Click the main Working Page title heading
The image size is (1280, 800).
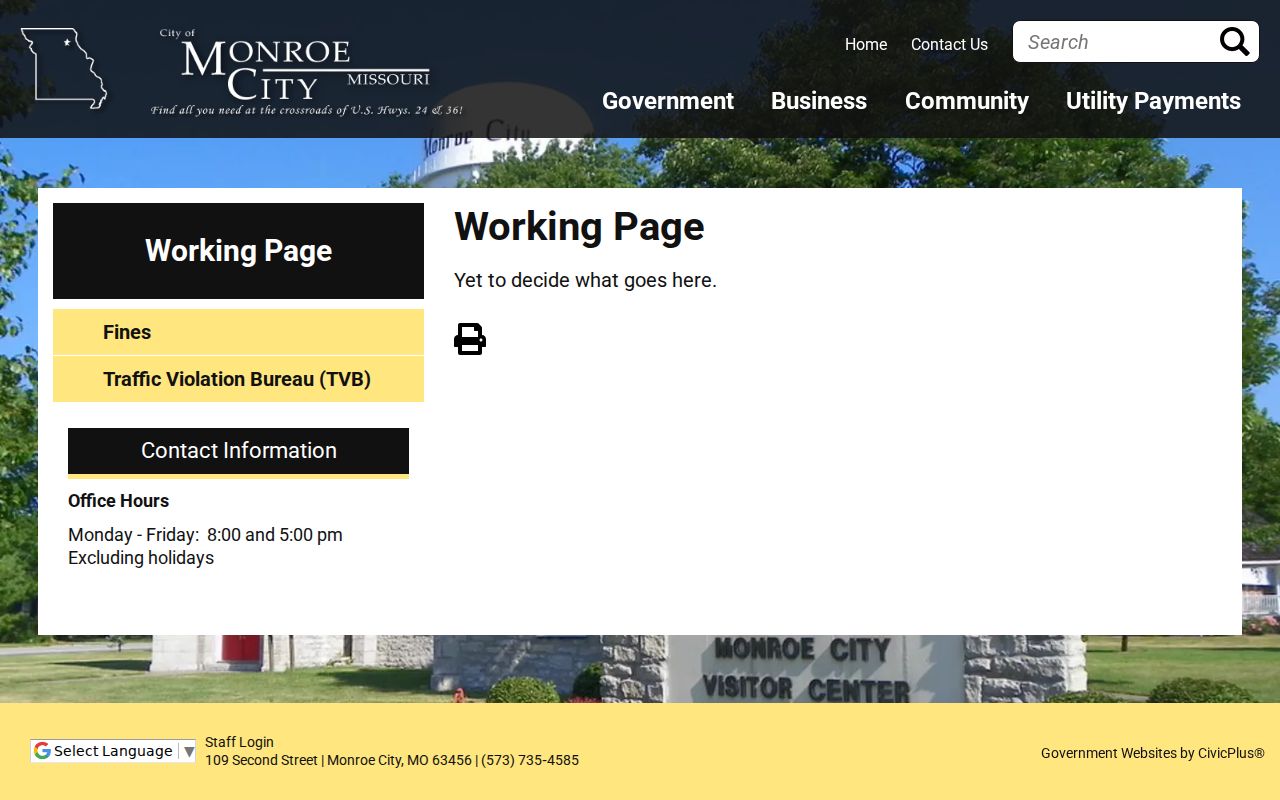(x=579, y=227)
